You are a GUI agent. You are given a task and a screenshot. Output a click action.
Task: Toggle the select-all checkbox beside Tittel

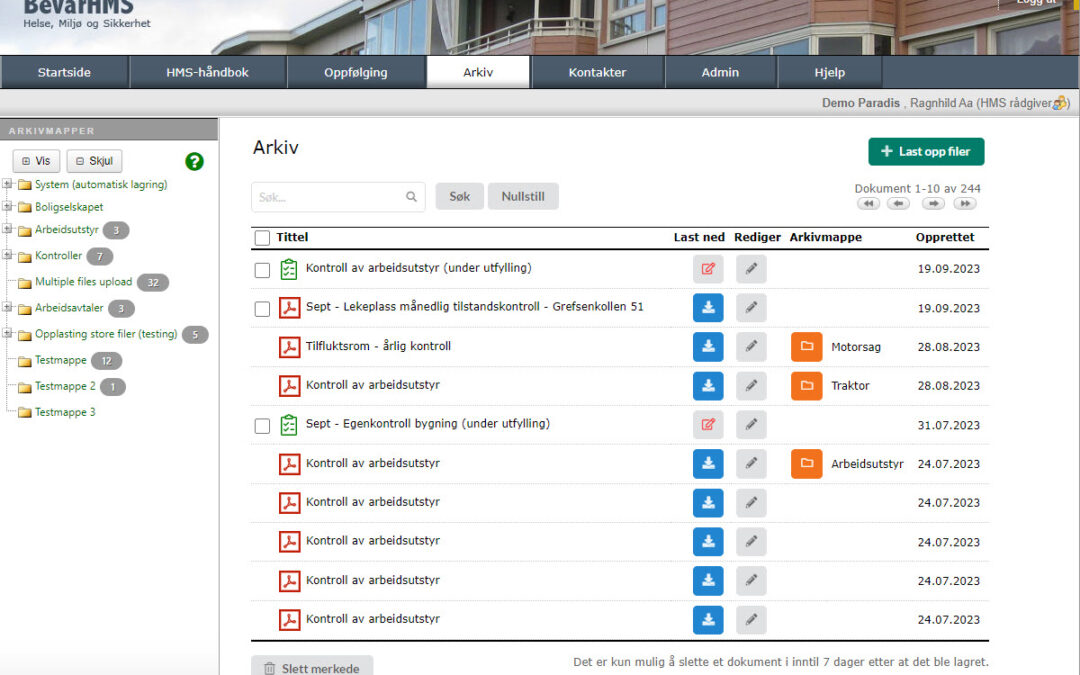coord(262,238)
